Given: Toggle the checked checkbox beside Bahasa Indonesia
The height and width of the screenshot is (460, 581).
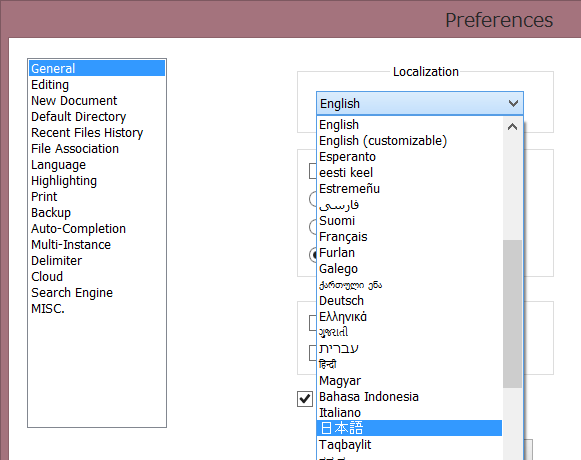Looking at the screenshot, I should (x=305, y=399).
